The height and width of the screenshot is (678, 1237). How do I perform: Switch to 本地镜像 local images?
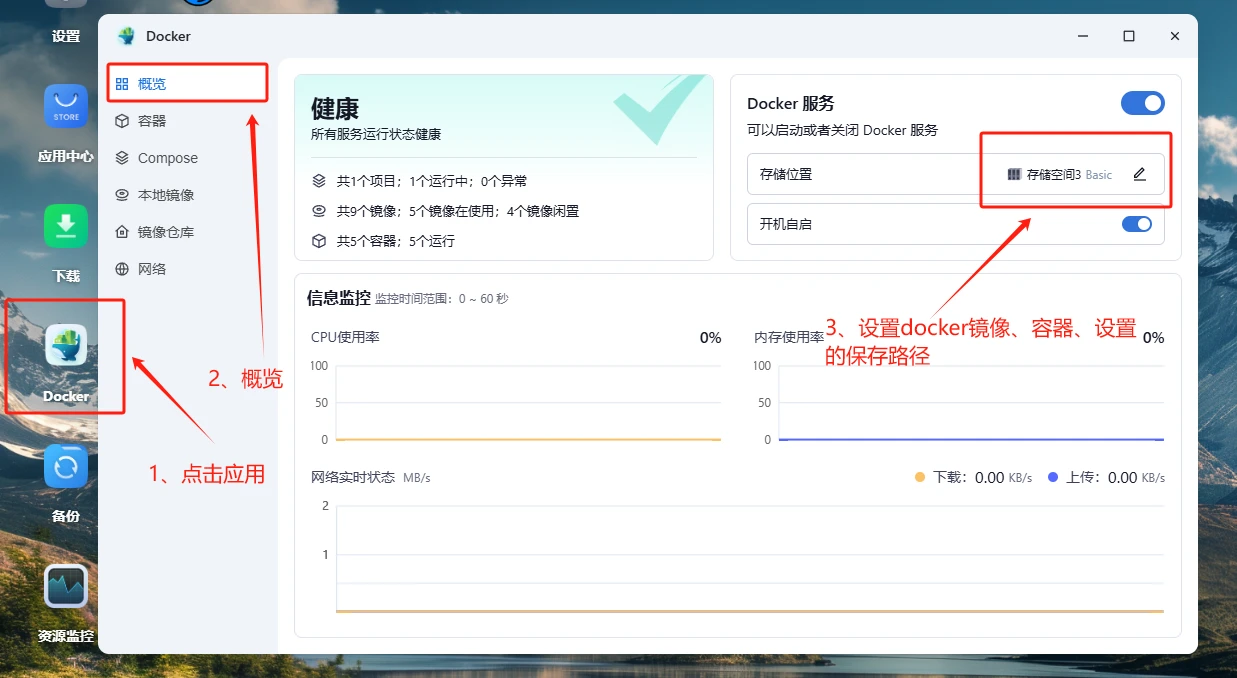pyautogui.click(x=166, y=195)
